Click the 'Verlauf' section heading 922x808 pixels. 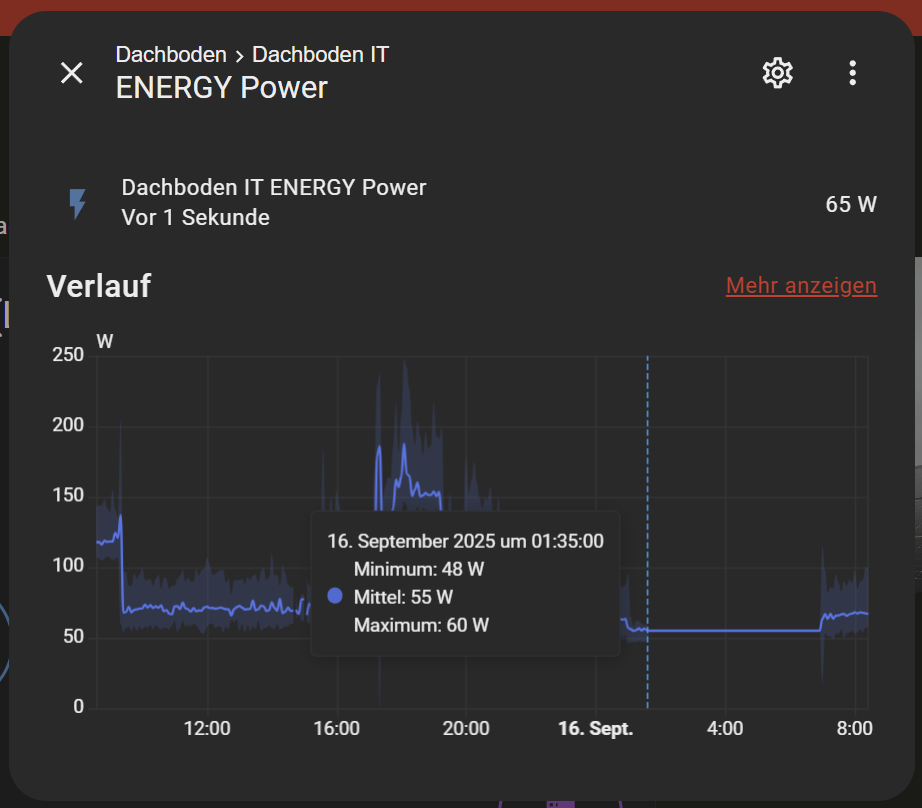99,286
